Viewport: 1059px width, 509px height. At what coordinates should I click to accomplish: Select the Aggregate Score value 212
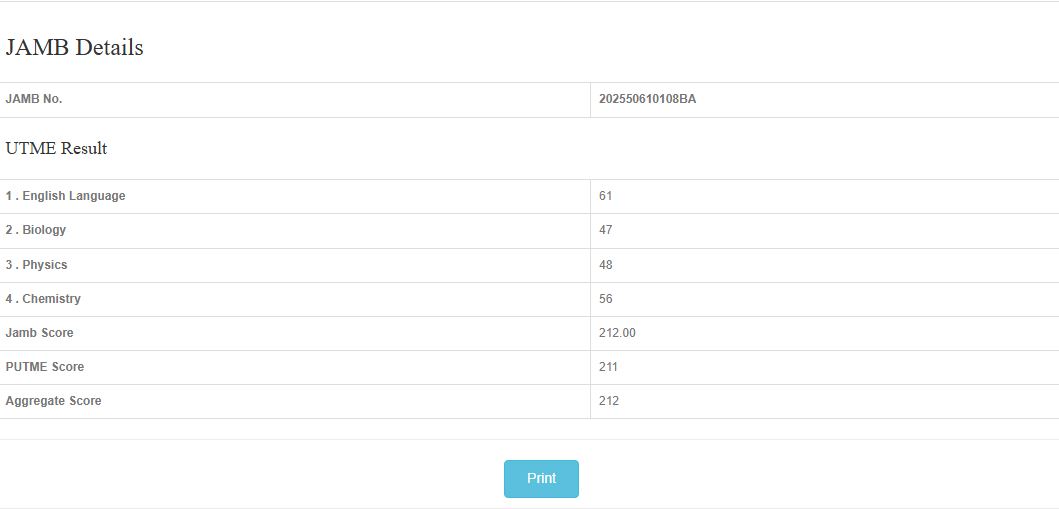pos(609,401)
